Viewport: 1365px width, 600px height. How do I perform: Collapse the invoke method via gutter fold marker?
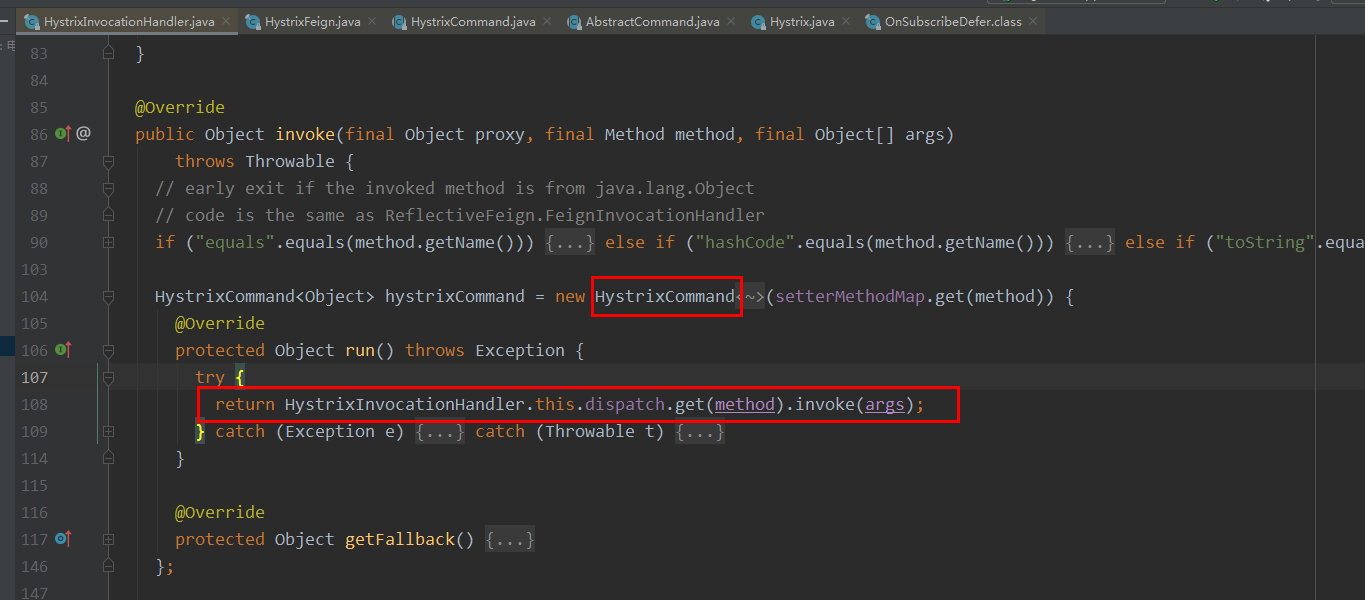pos(107,161)
